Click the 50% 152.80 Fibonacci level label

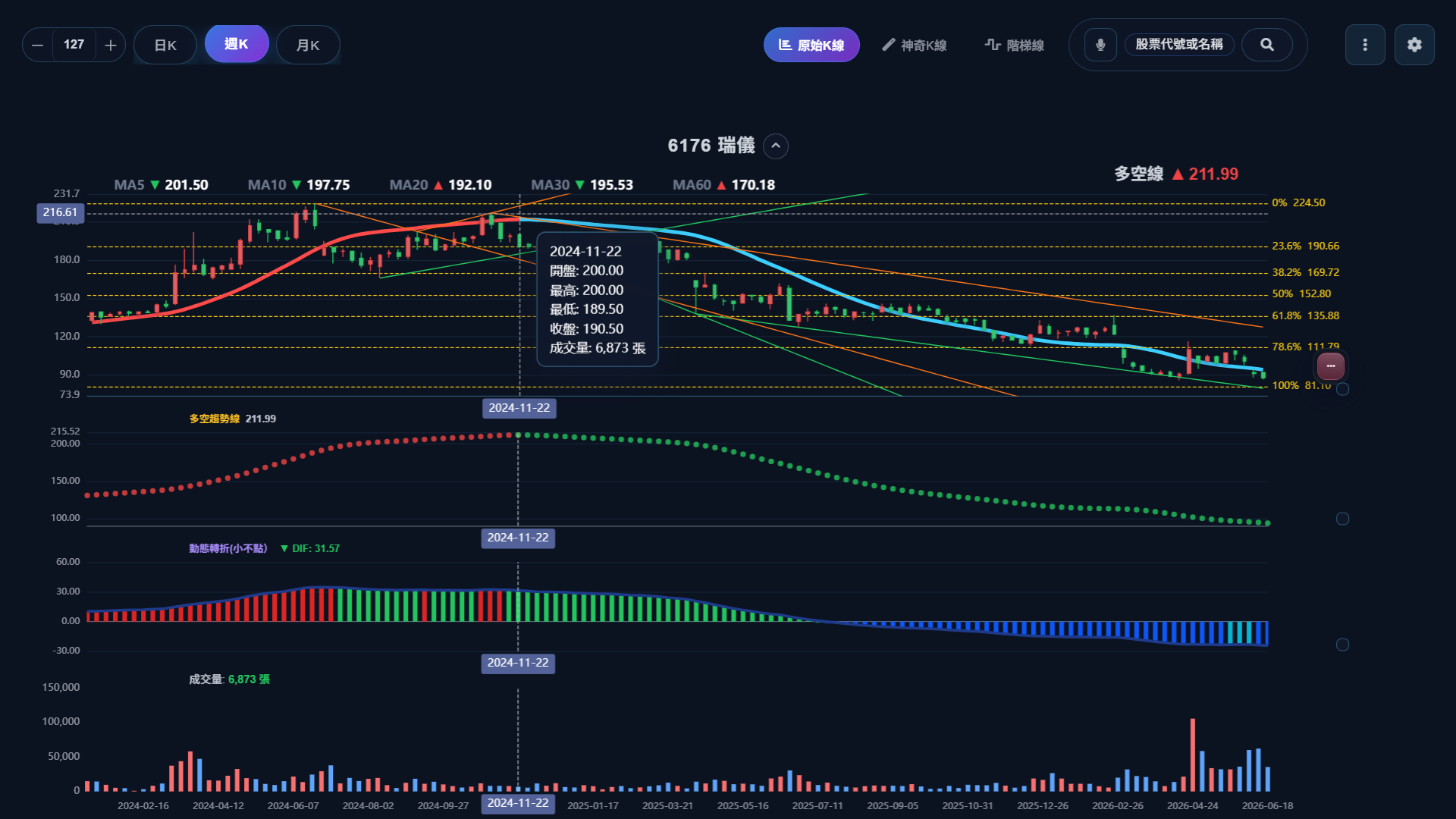click(1301, 293)
